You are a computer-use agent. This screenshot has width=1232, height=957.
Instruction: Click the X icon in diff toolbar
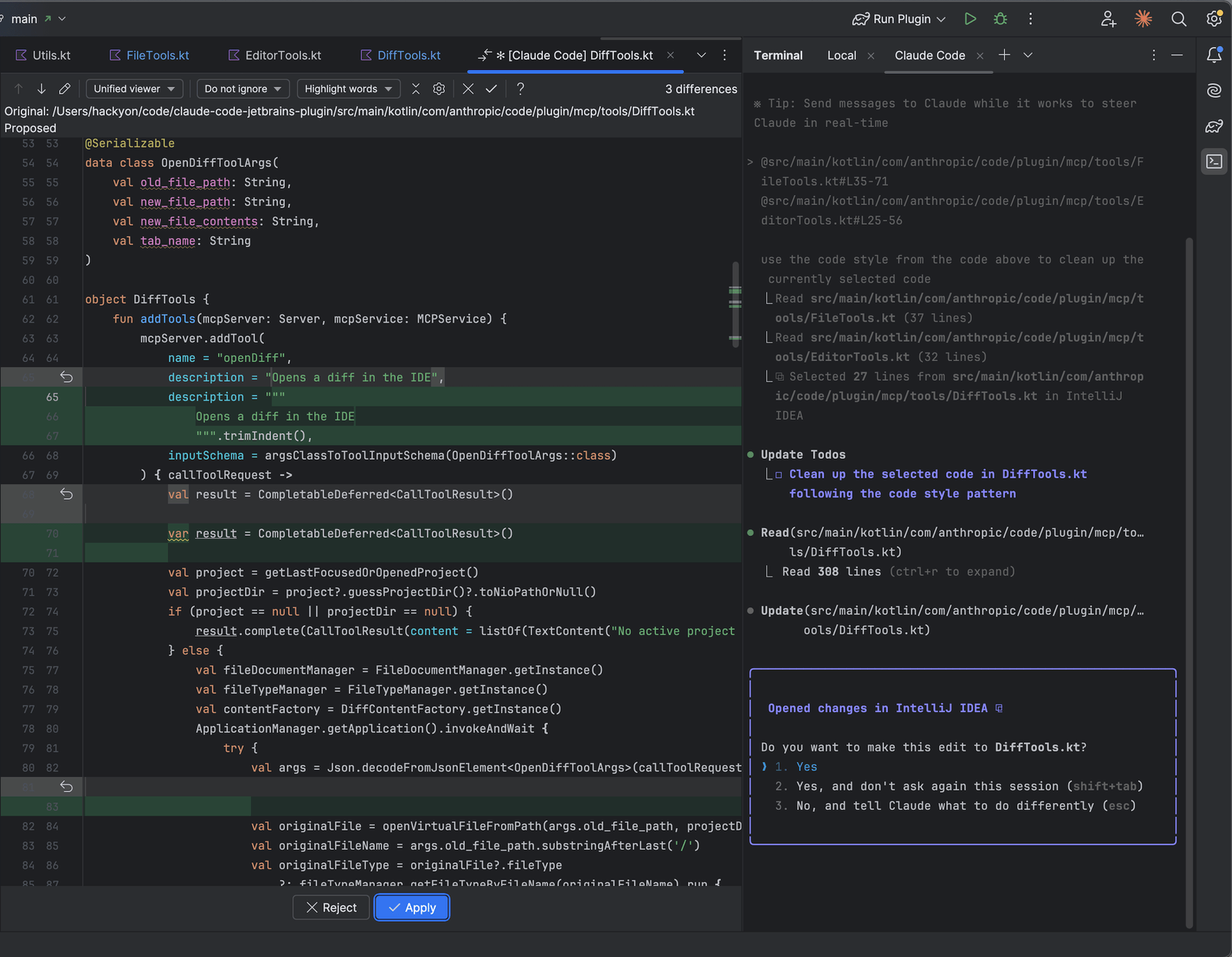point(468,89)
